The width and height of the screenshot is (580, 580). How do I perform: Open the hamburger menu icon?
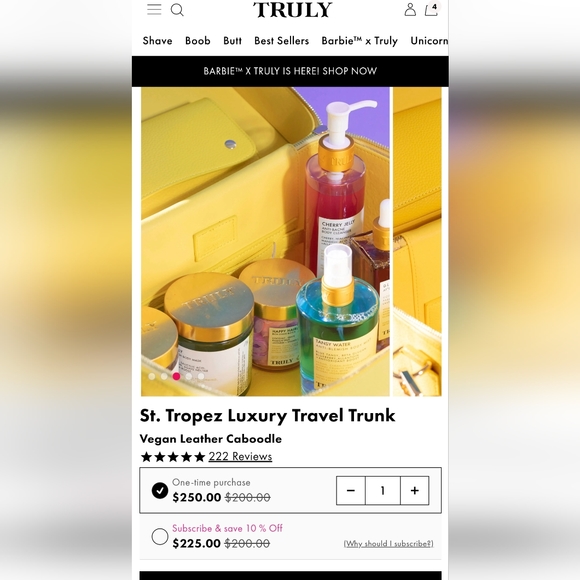(154, 9)
